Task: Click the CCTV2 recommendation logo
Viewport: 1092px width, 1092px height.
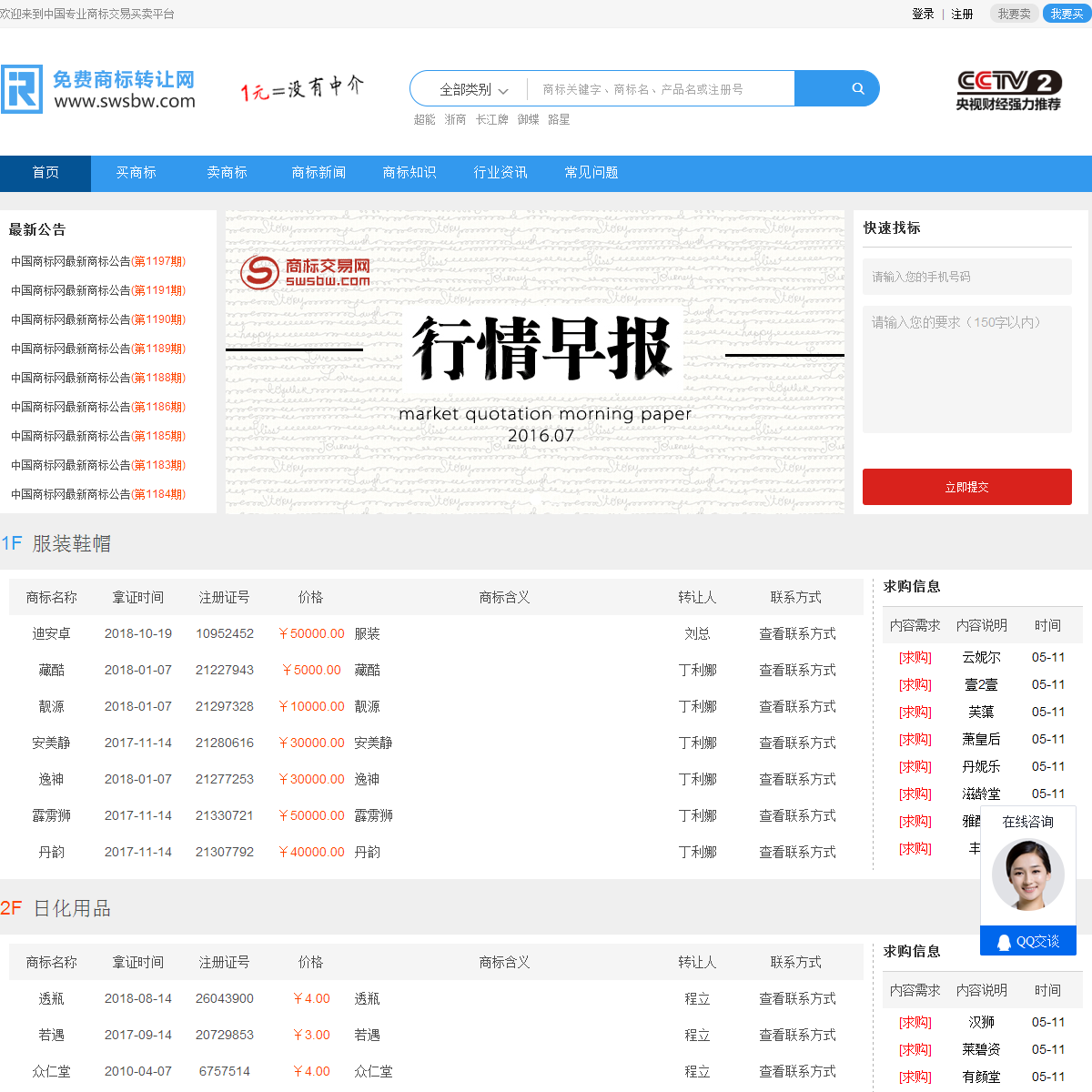Action: pos(1008,91)
